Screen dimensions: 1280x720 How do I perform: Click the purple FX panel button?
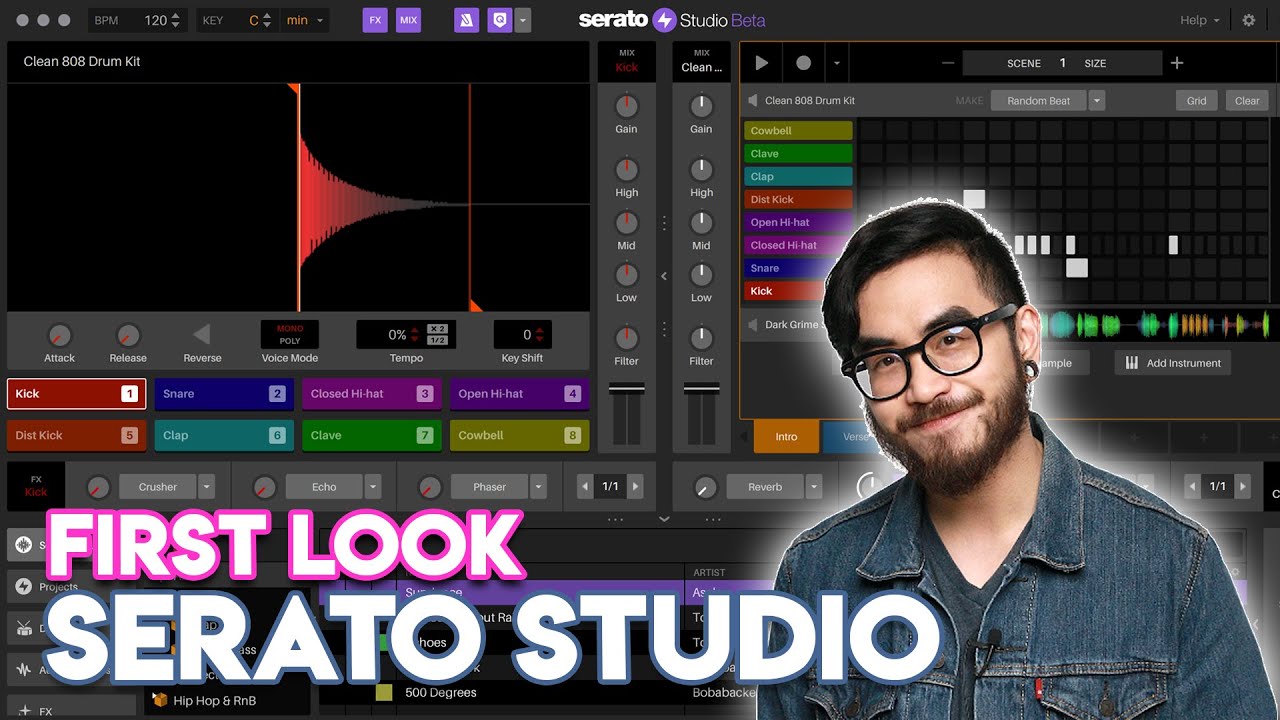pos(375,20)
